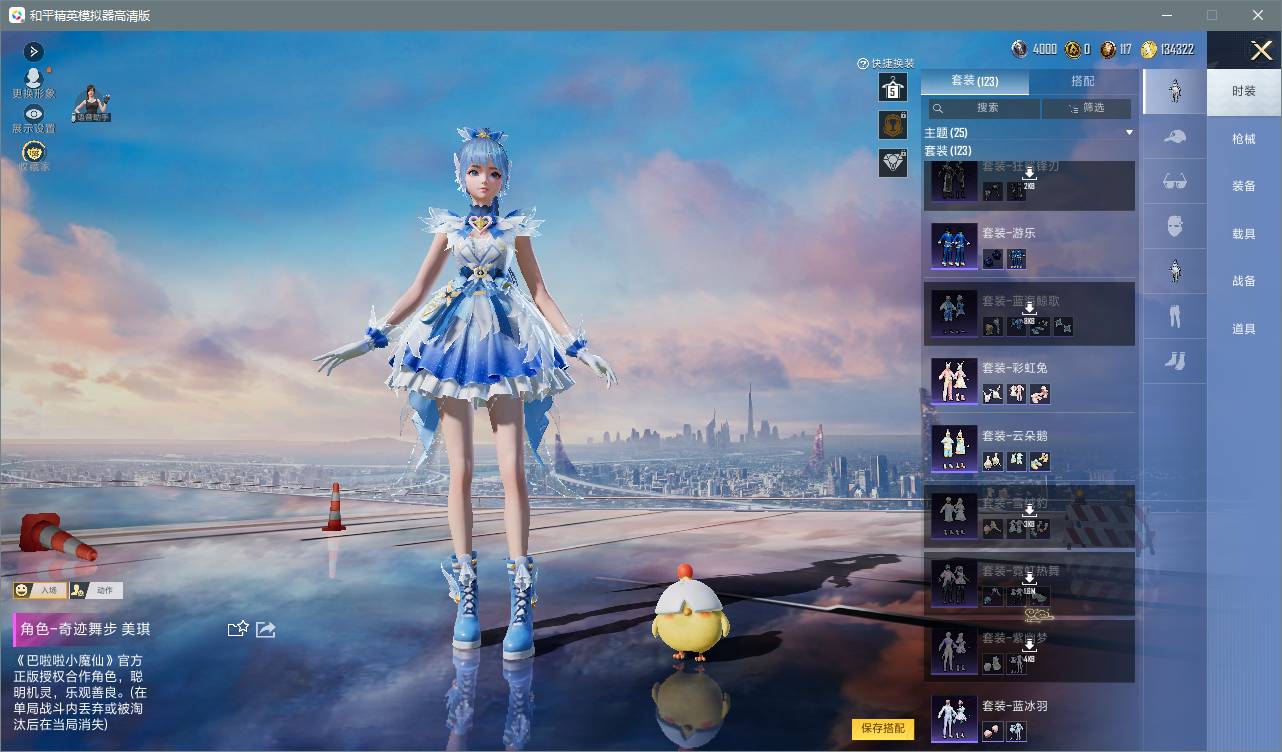This screenshot has height=752, width=1282.
Task: Select the locked gold trophy preset icon
Action: click(x=893, y=125)
